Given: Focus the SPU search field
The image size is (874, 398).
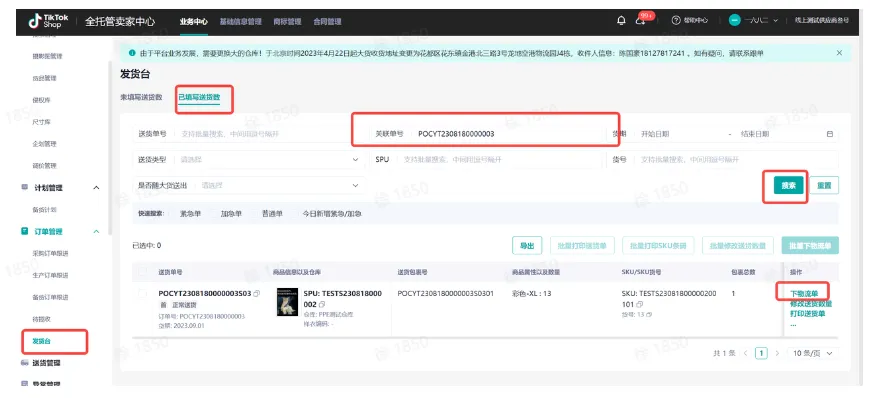Looking at the screenshot, I should click(487, 159).
